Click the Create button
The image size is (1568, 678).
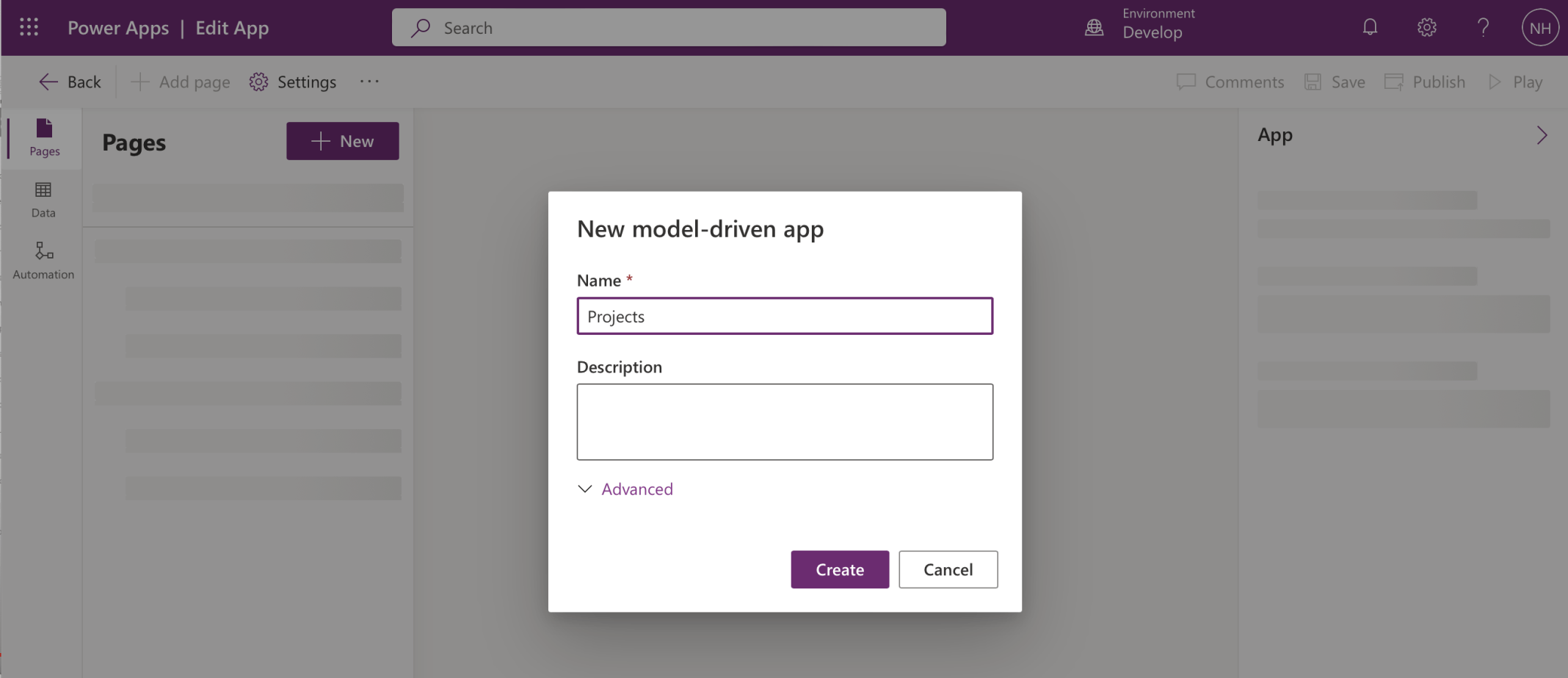click(840, 569)
